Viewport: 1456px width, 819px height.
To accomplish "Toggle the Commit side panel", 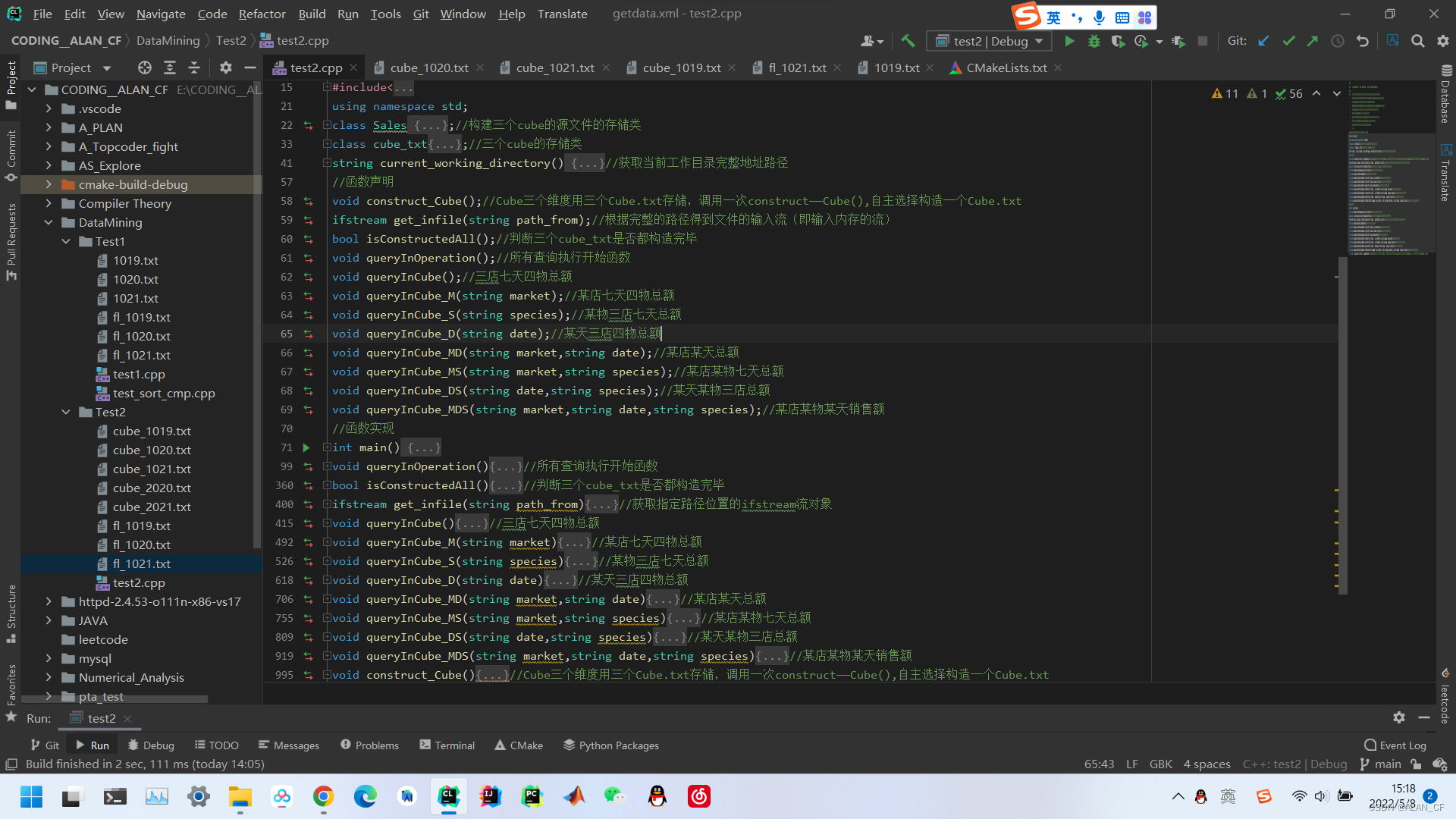I will (x=11, y=155).
